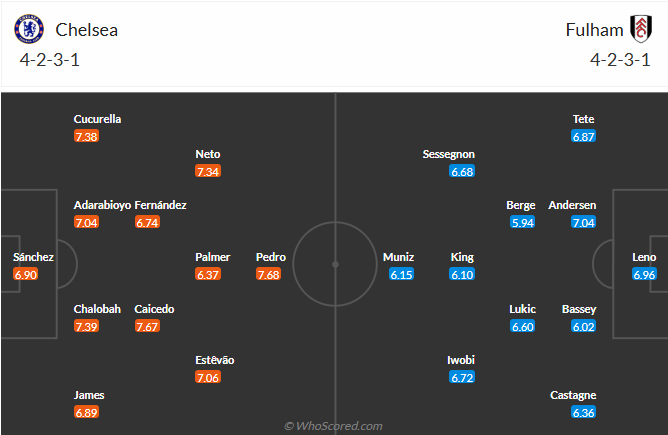Open Palmer's player entry
668x435 pixels.
point(212,257)
